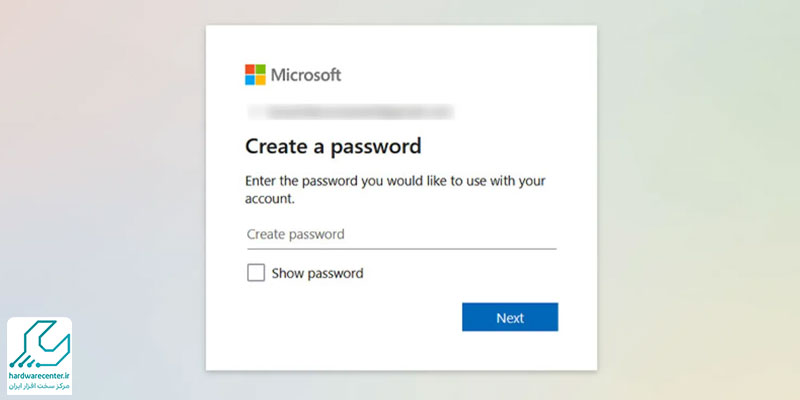Select the blurred email address line

click(x=351, y=111)
